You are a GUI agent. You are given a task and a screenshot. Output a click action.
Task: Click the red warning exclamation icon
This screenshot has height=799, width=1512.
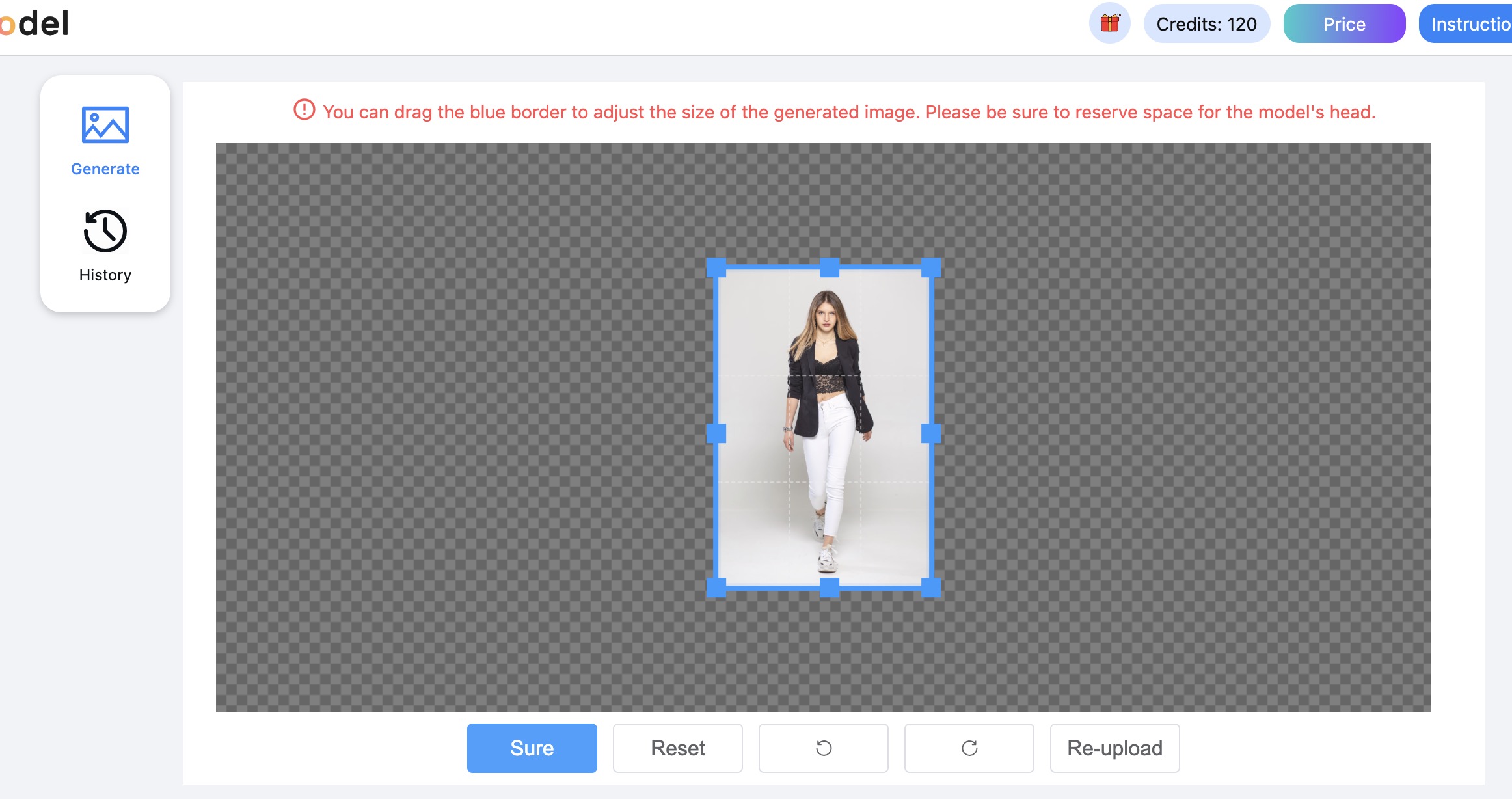tap(304, 110)
